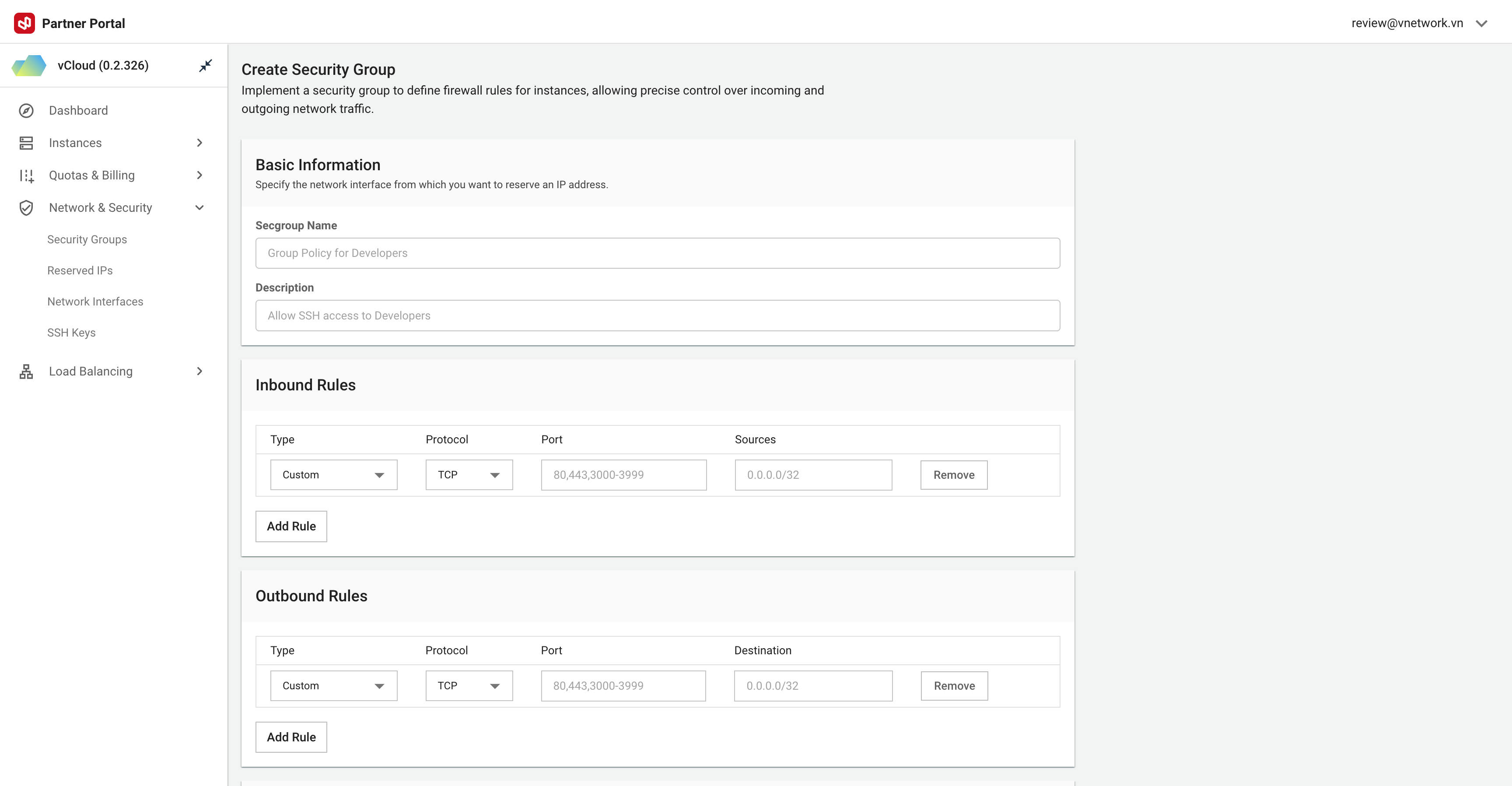
Task: Click the Secgroup Name label
Action: pyautogui.click(x=296, y=225)
